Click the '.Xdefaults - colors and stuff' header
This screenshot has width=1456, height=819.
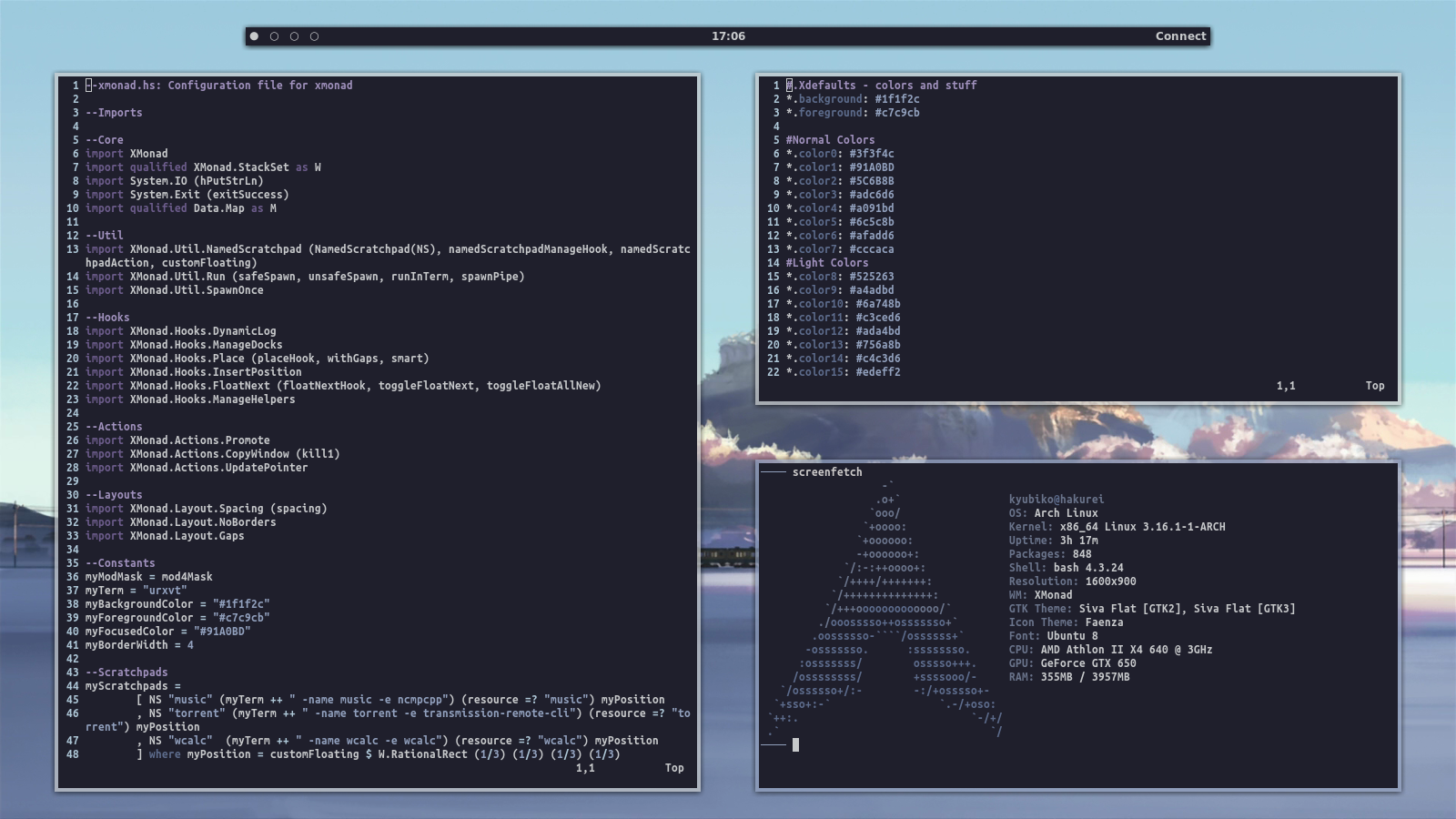[882, 86]
